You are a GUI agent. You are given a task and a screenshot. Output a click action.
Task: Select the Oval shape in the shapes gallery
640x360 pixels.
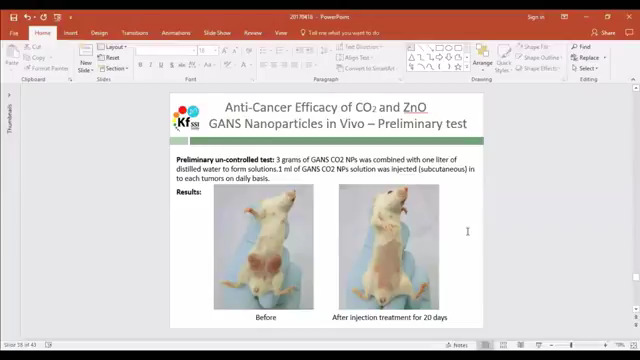[449, 48]
